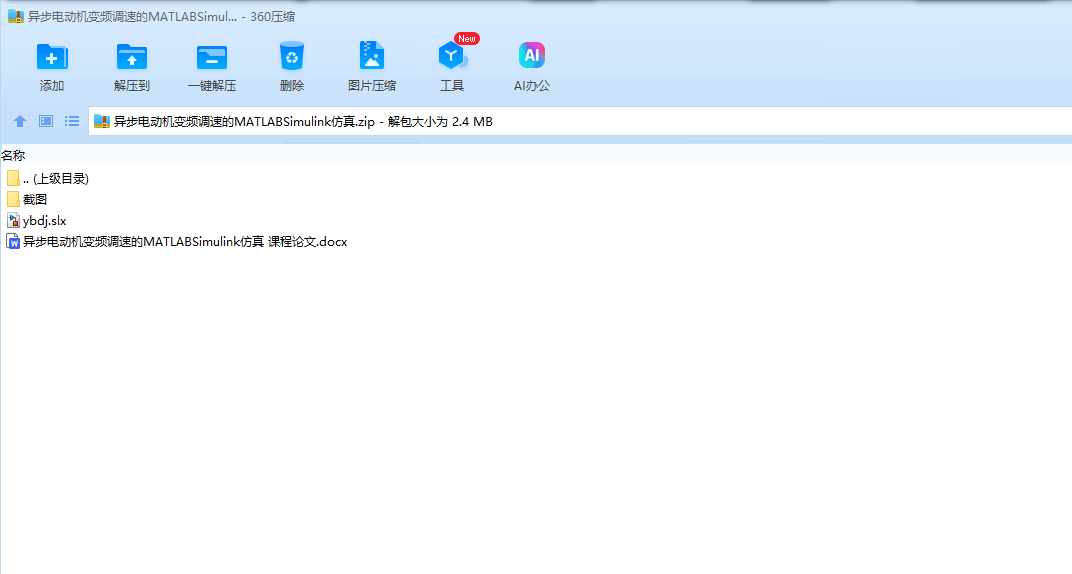The width and height of the screenshot is (1072, 574).
Task: Open the 图片压缩 image compression tool
Action: pos(372,55)
